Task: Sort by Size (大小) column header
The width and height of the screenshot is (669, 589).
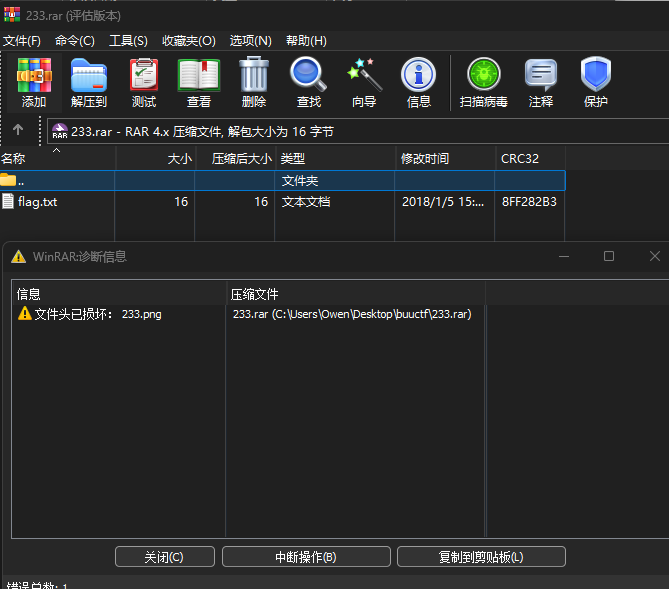Action: point(156,158)
